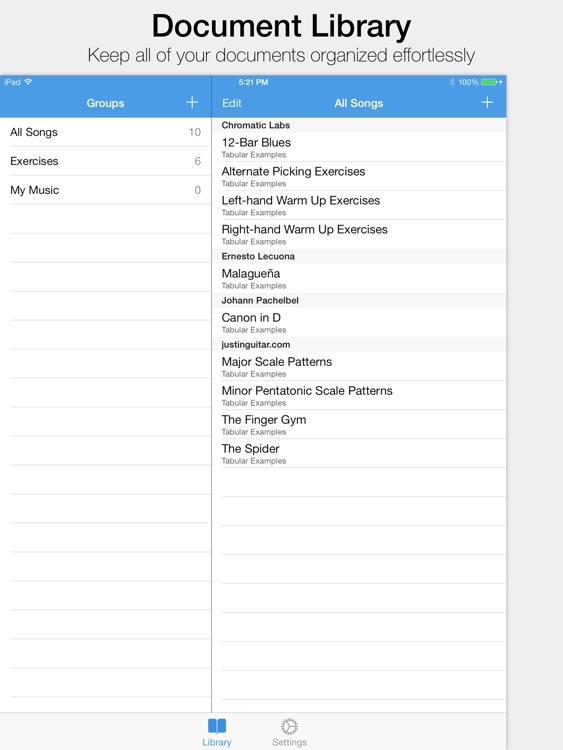The height and width of the screenshot is (750, 563).
Task: Click the Bluetooth status icon
Action: point(452,82)
